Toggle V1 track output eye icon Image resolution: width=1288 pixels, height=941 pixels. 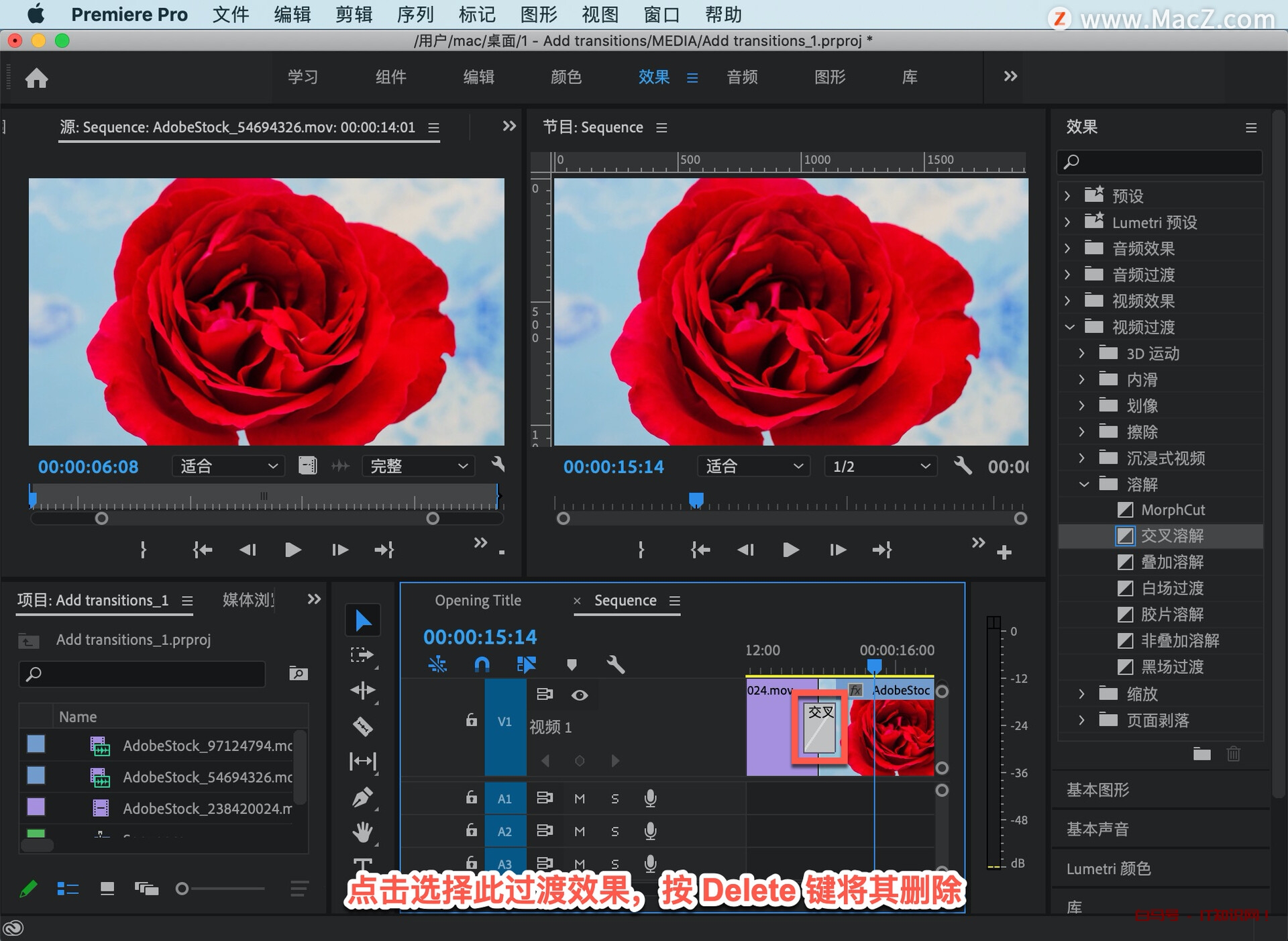pyautogui.click(x=580, y=695)
